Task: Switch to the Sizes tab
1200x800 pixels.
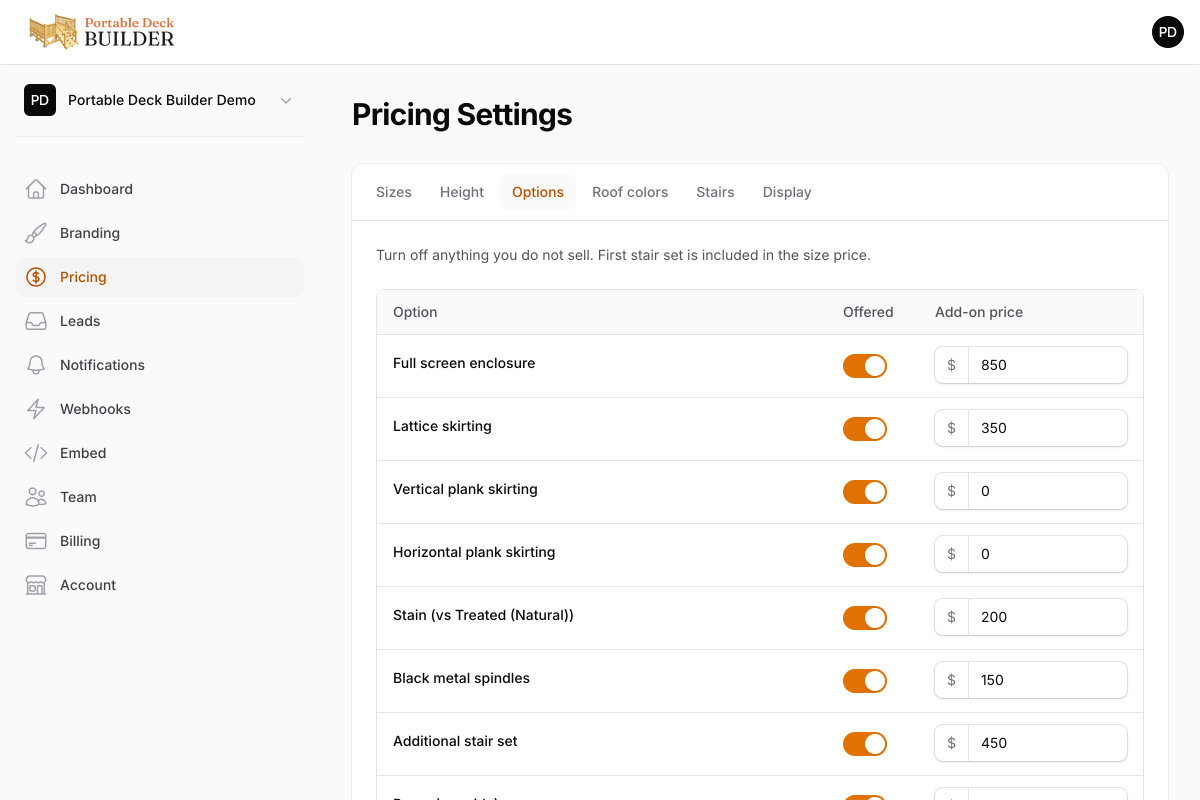Action: [394, 192]
